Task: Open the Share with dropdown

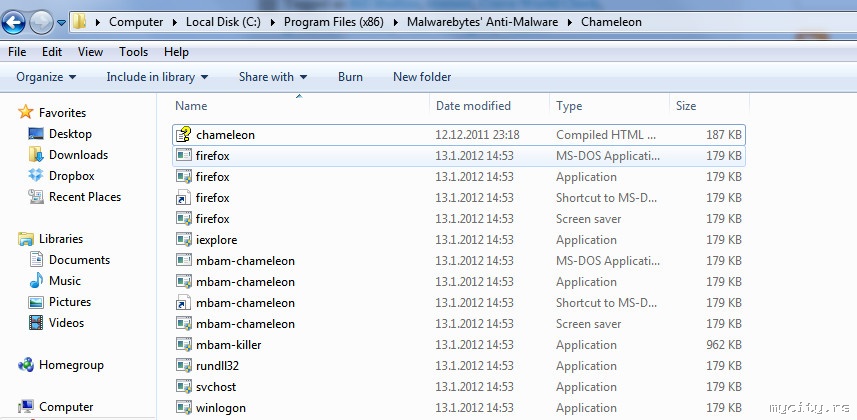Action: [x=273, y=77]
